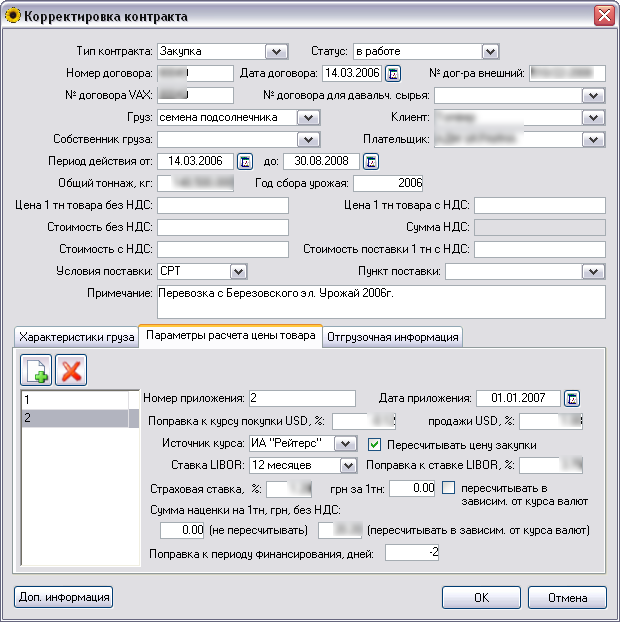Click наценка field marked (не пересчитывать)
Screen dimensions: 620x622
[182, 530]
